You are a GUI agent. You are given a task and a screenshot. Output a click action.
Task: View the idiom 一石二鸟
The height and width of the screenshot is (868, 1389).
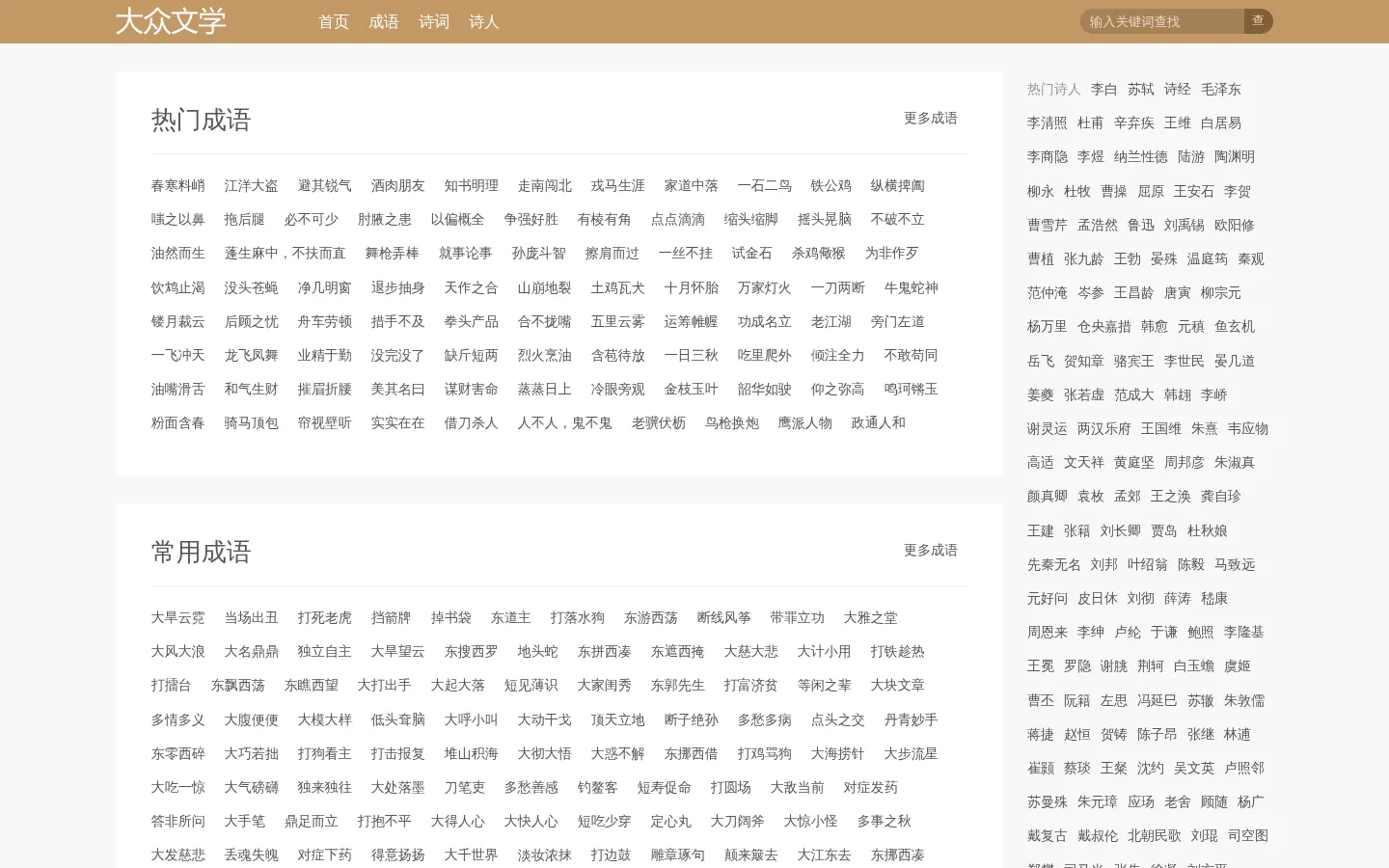[x=765, y=185]
